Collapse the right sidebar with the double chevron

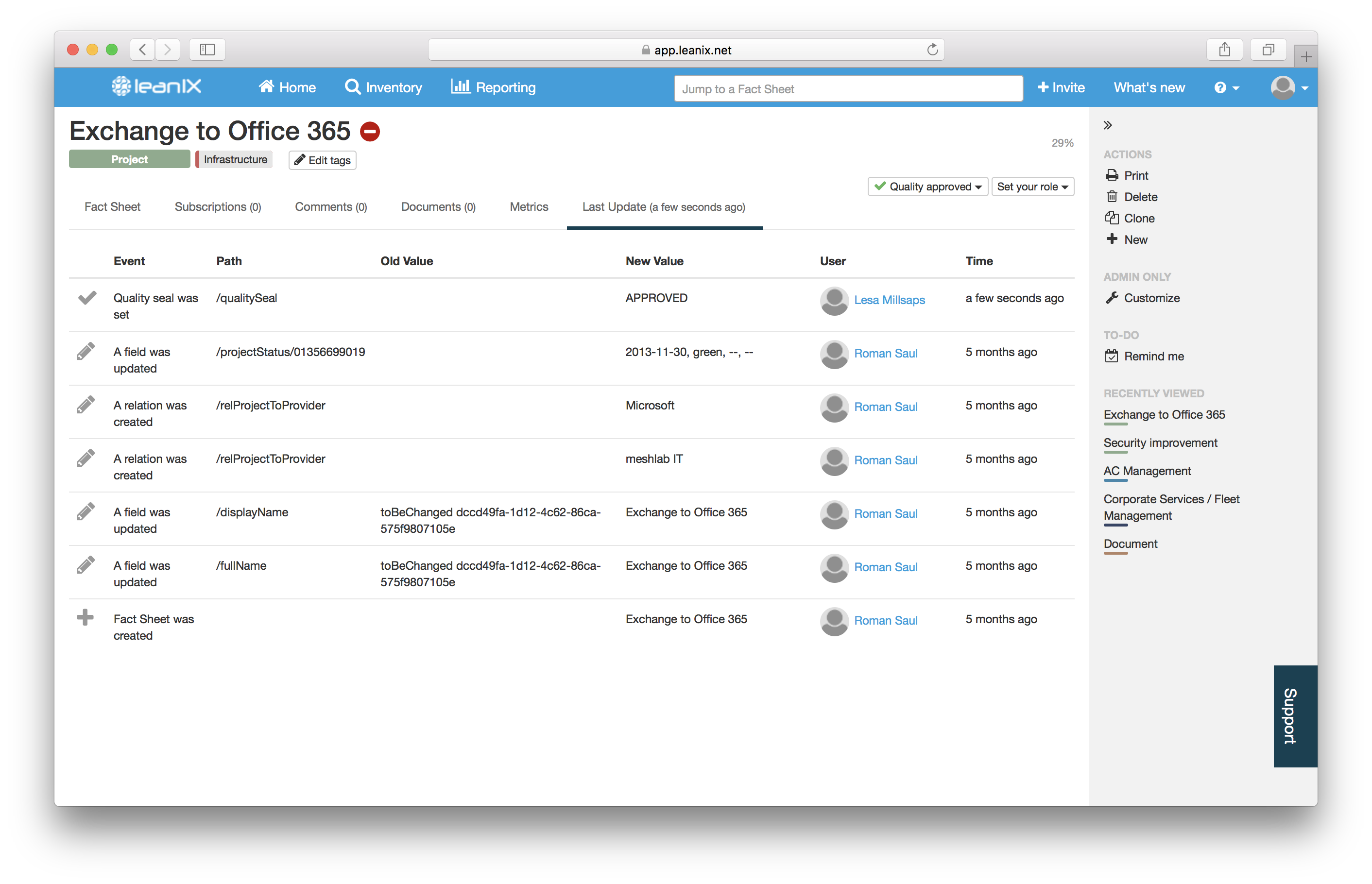point(1107,124)
